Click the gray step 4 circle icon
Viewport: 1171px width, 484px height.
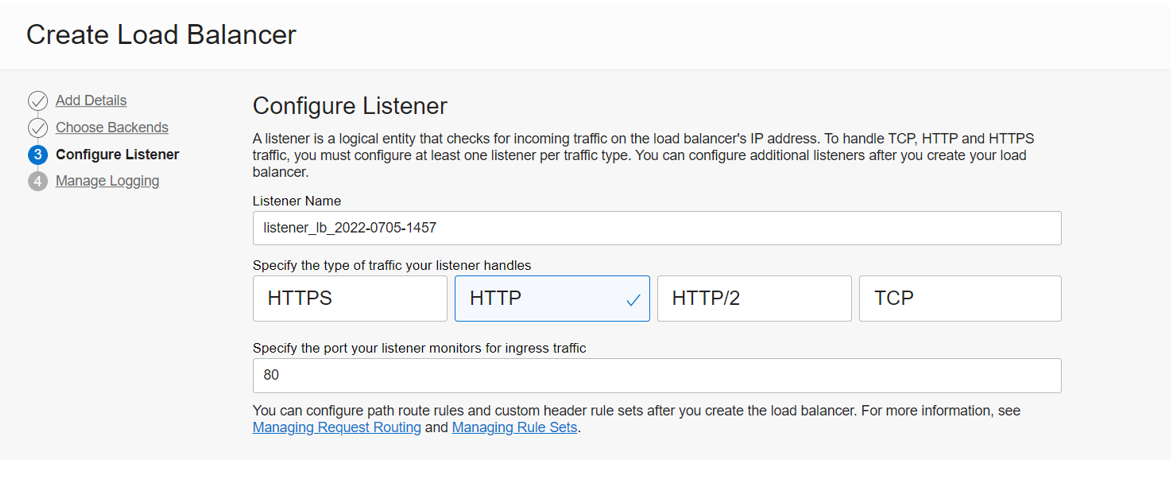(37, 182)
